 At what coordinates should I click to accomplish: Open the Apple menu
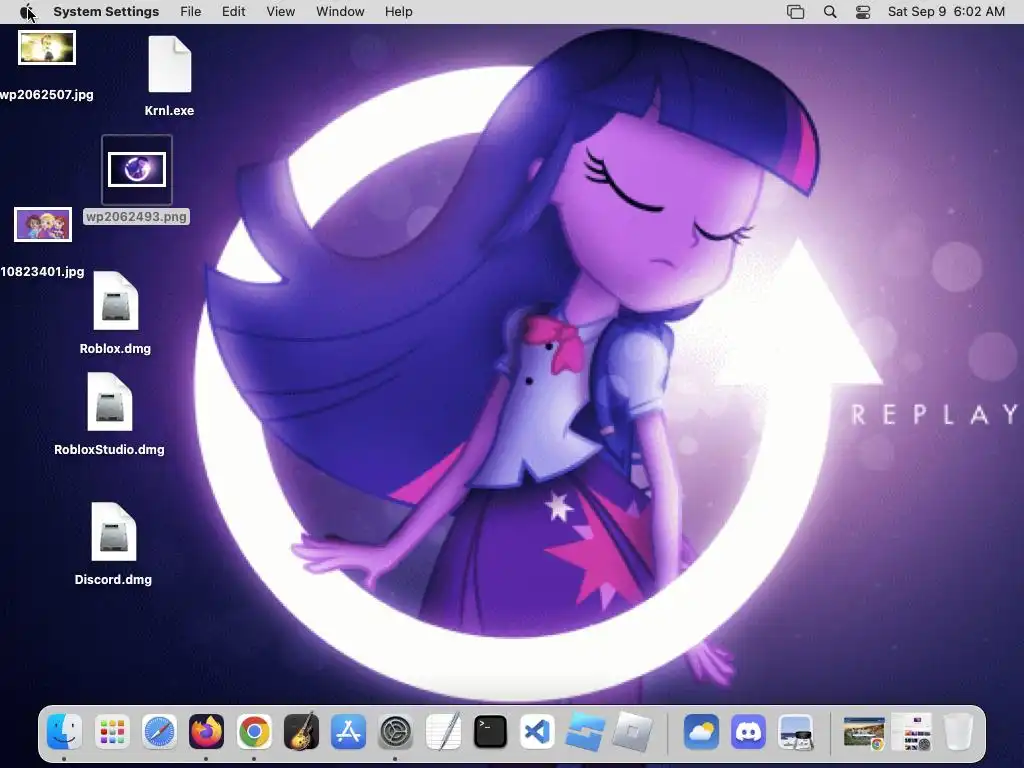27,12
